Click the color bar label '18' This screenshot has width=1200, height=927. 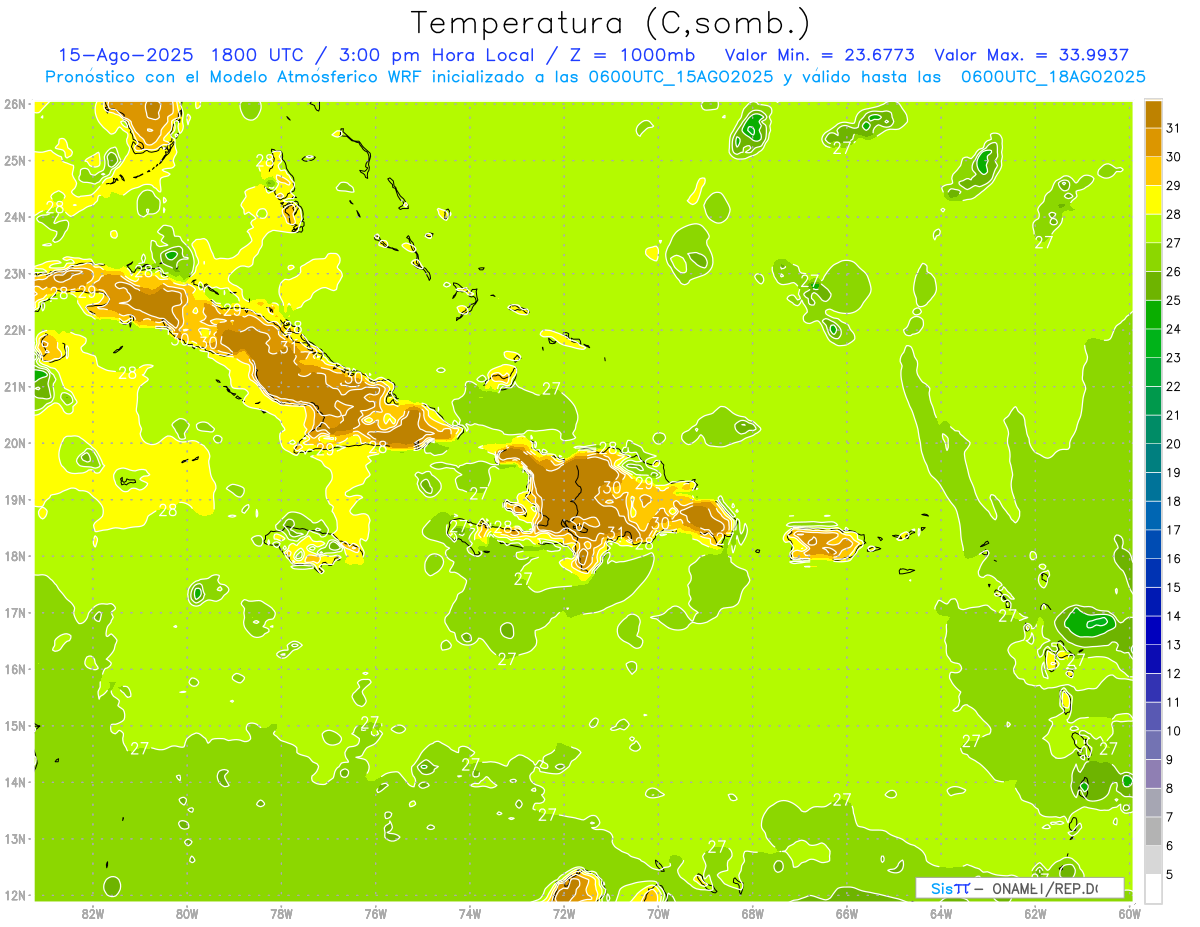click(x=1174, y=501)
